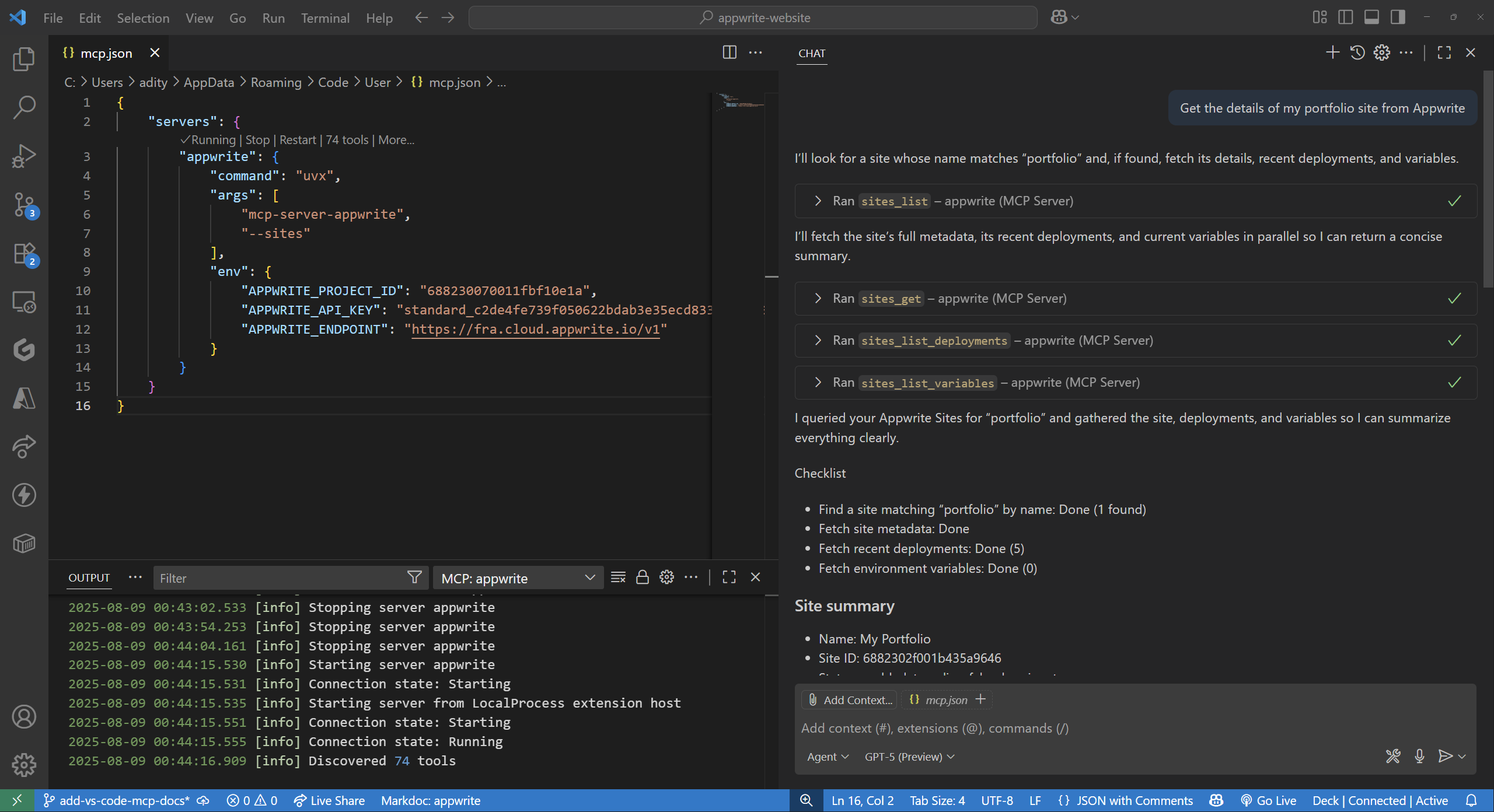Open the Extensions view in activity bar
The width and height of the screenshot is (1494, 812).
(24, 254)
